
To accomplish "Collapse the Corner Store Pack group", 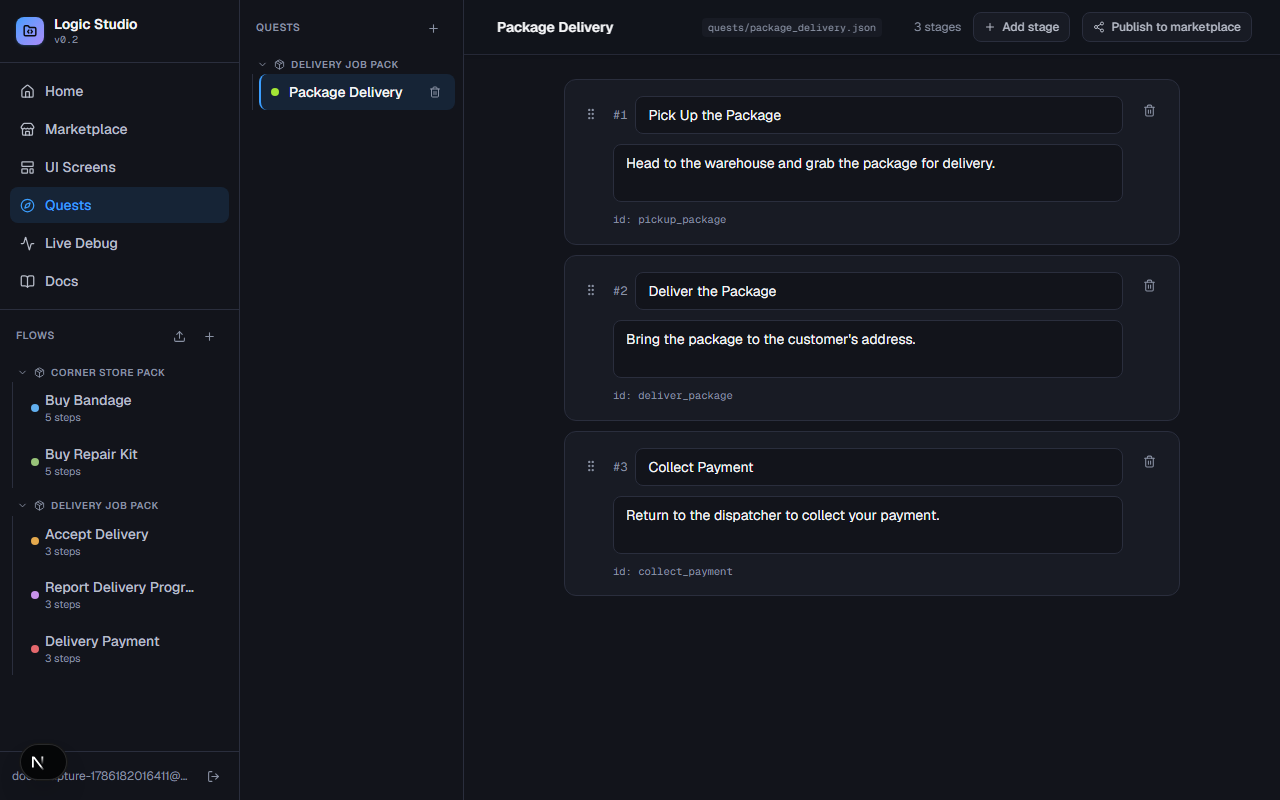I will pos(23,373).
